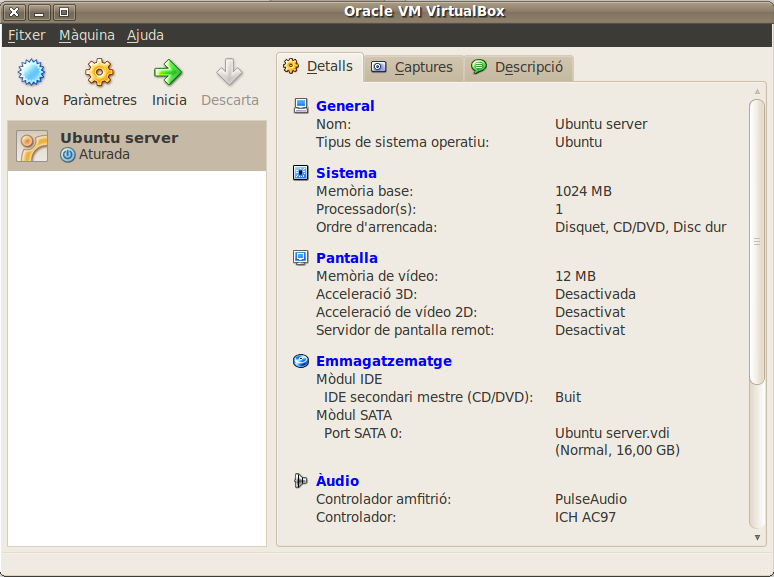
Task: Click the Sistema chip icon
Action: coord(301,173)
